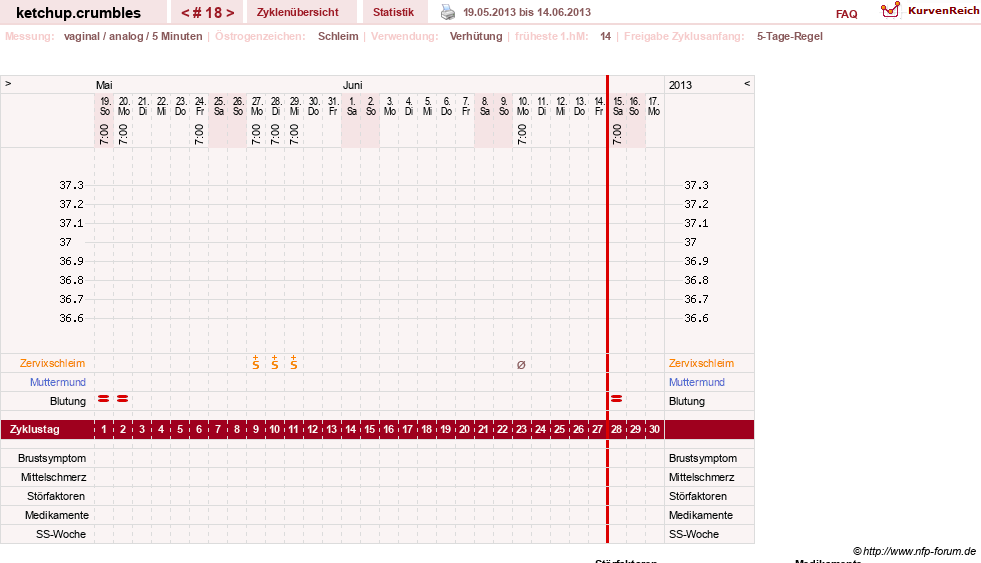Expand the chart with the > arrow at top left
This screenshot has width=981, height=563.
(x=8, y=83)
